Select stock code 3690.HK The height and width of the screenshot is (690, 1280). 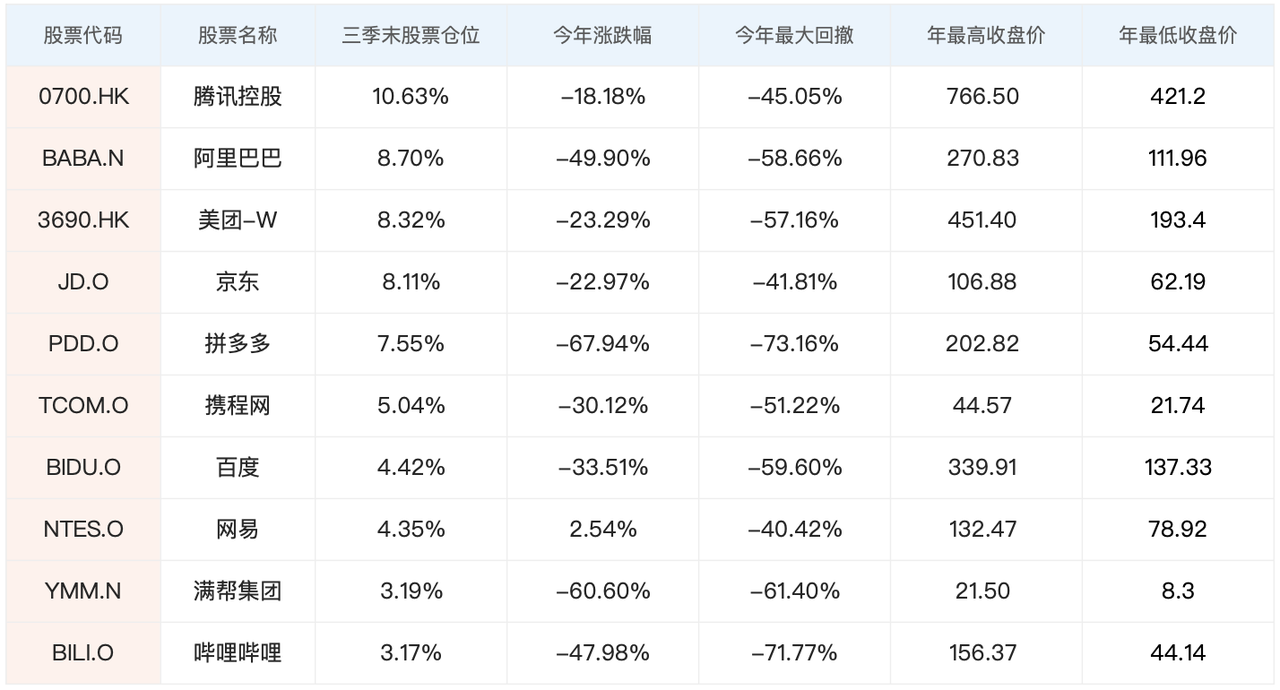point(84,220)
